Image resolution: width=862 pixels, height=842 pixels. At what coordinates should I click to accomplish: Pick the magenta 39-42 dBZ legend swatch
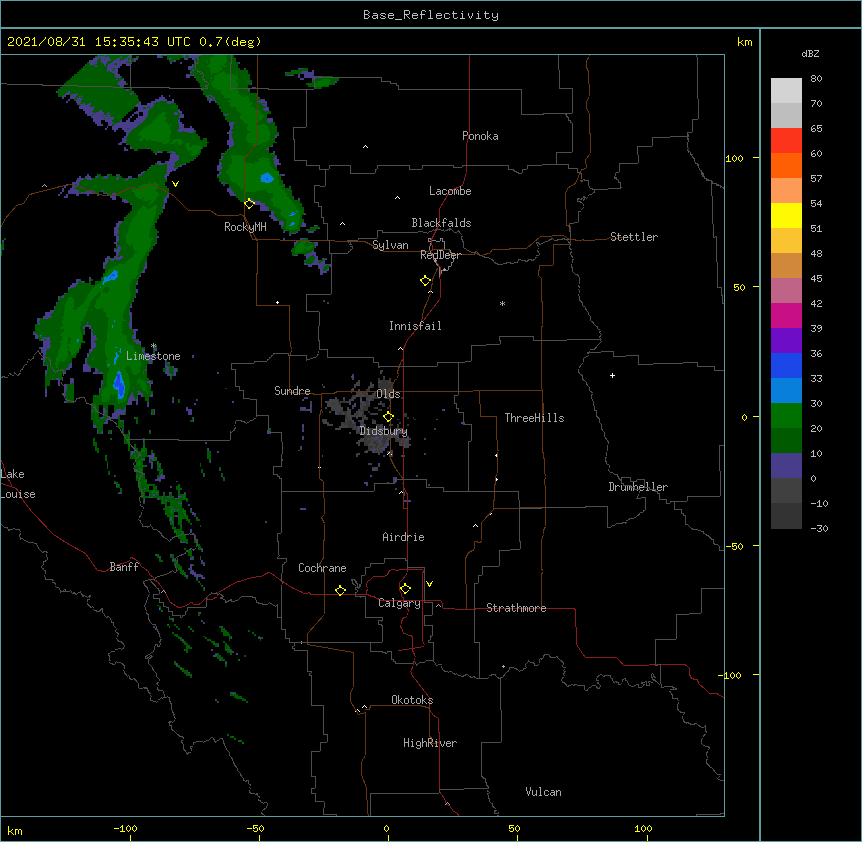(x=786, y=315)
